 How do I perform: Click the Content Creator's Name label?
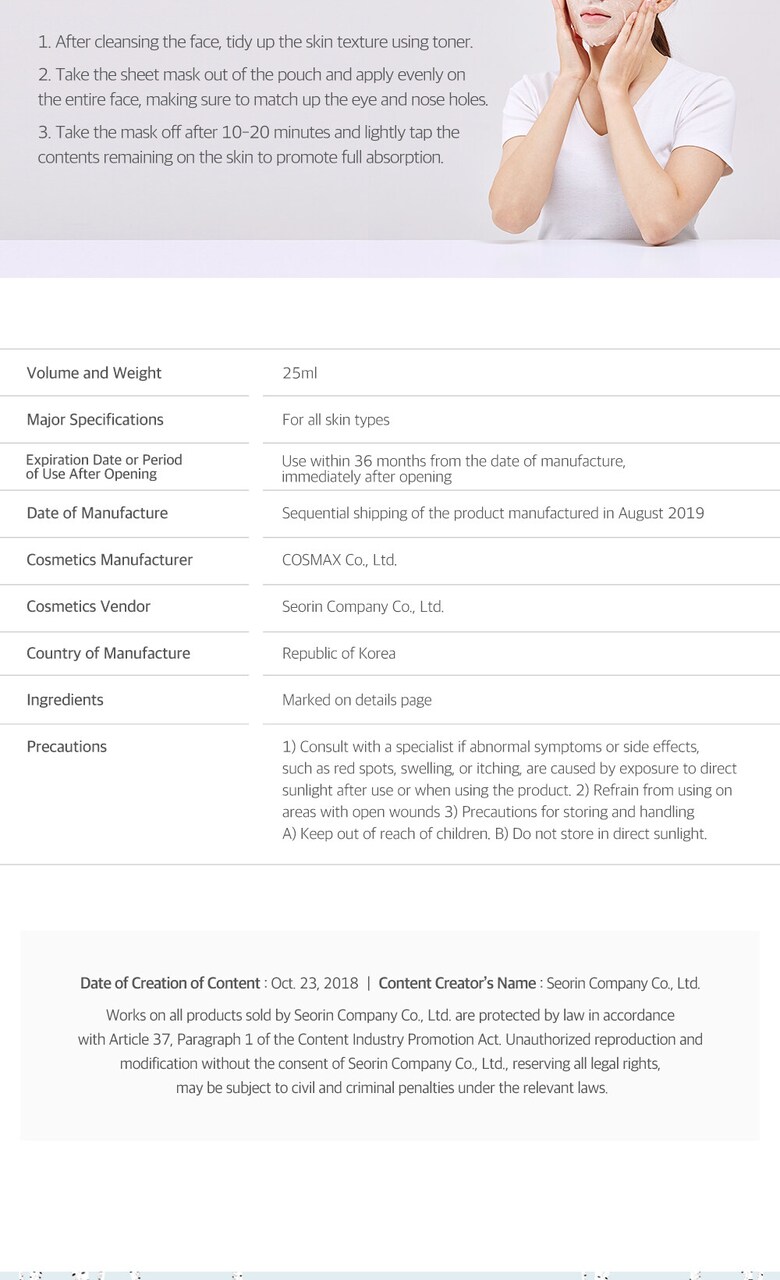point(457,984)
